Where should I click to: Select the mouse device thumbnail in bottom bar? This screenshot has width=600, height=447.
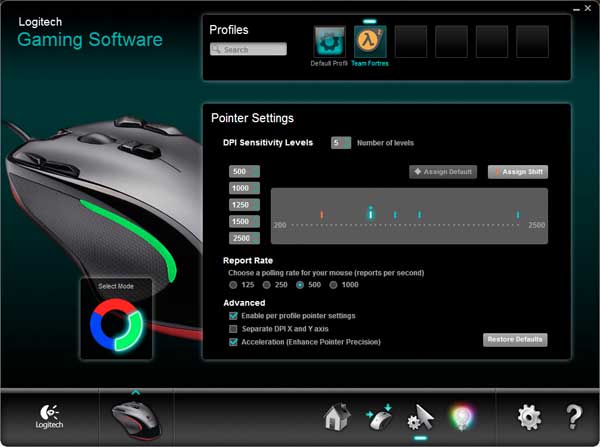(136, 420)
